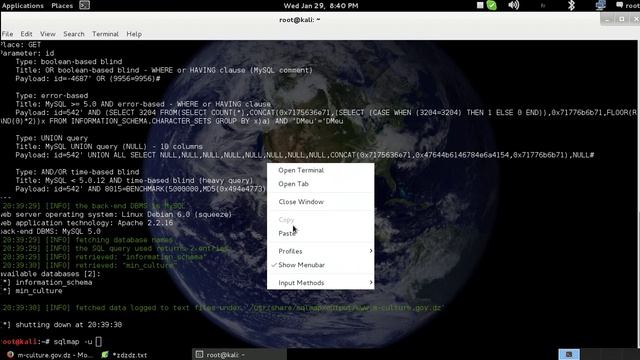Click 'web application technology: Apache 2.2.16' line
Screen dimensions: 640x360
(x=87, y=223)
